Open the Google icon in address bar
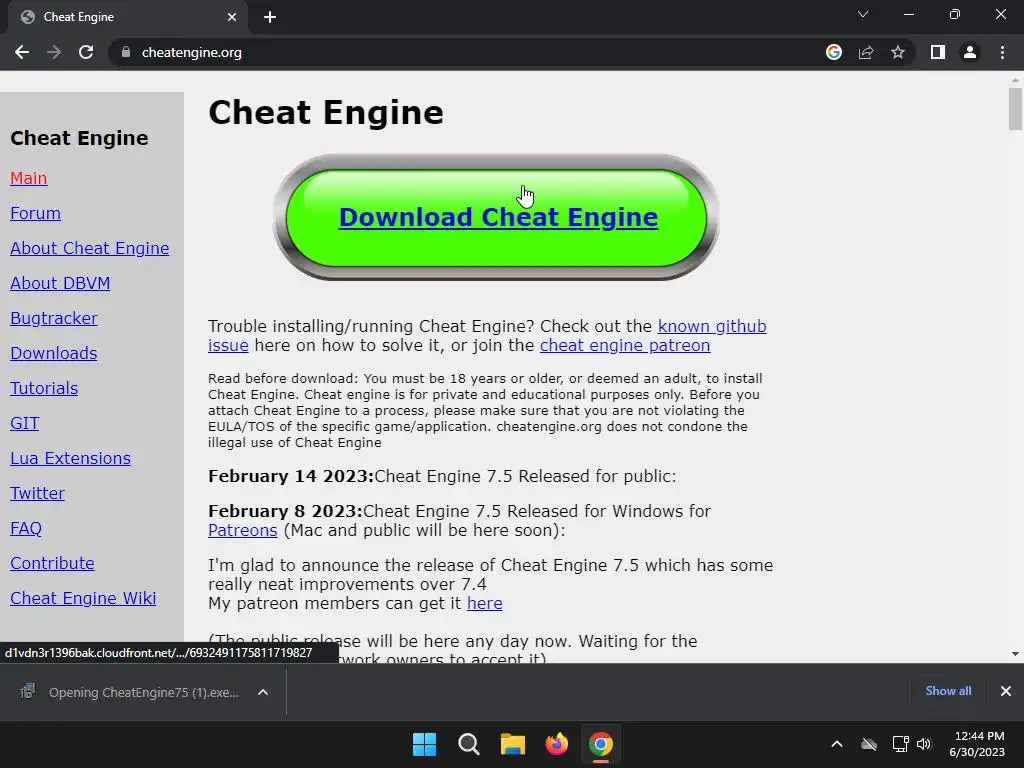The height and width of the screenshot is (768, 1024). [x=834, y=52]
